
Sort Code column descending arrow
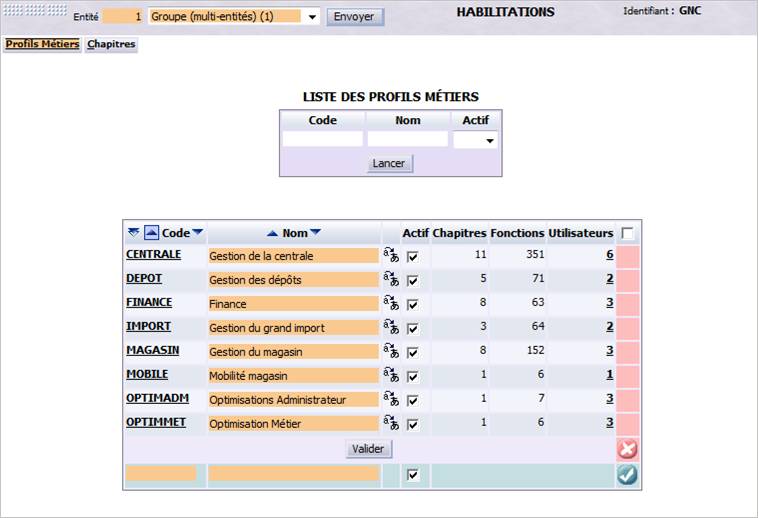pyautogui.click(x=198, y=232)
